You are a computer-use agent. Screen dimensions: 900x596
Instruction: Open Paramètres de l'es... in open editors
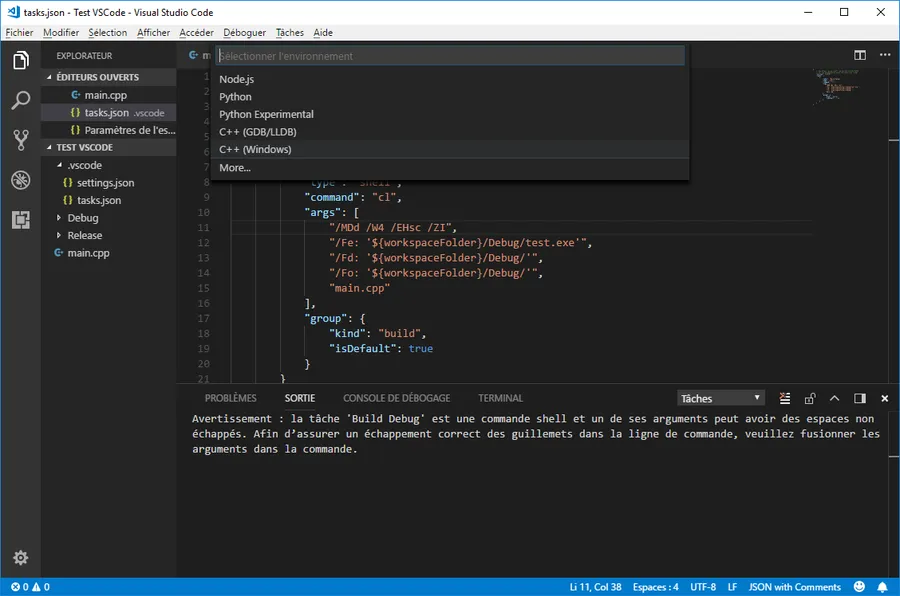pyautogui.click(x=109, y=130)
